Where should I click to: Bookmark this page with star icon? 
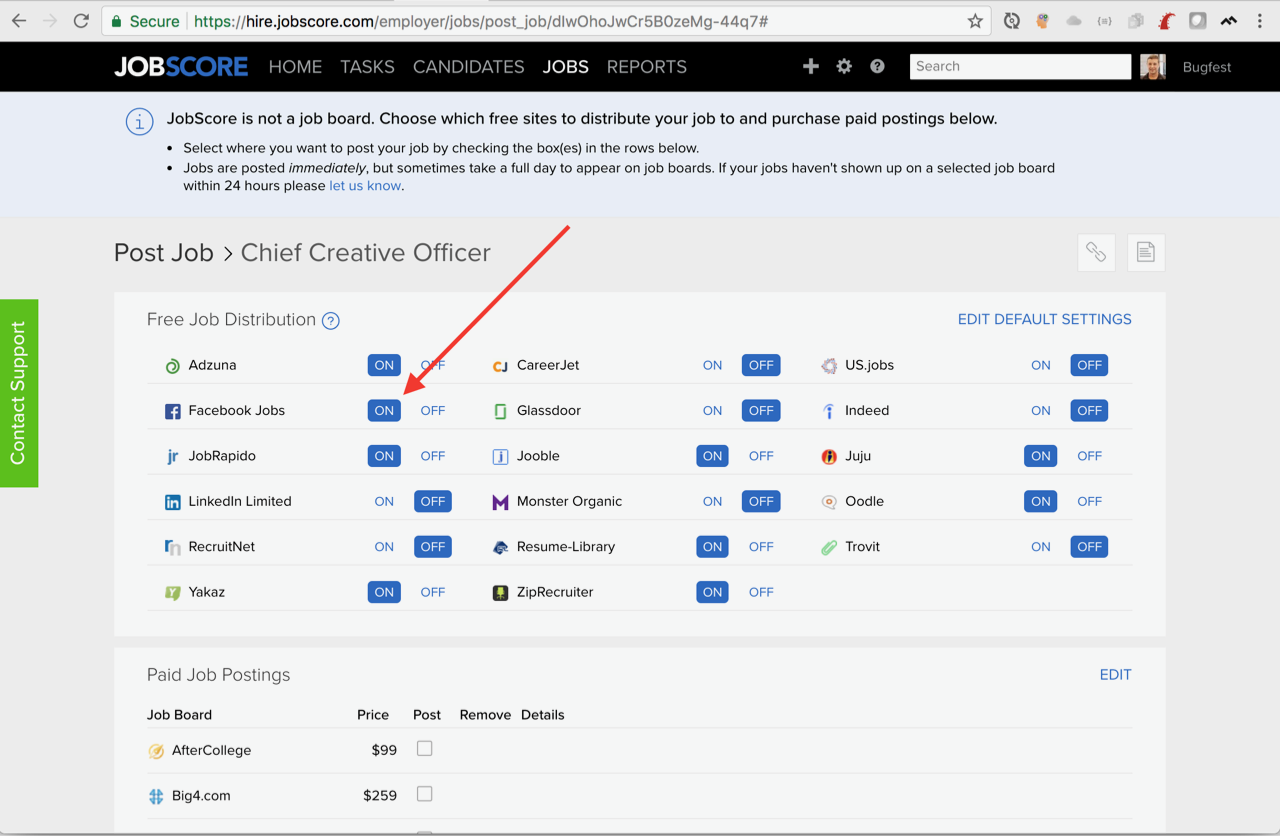pyautogui.click(x=975, y=21)
